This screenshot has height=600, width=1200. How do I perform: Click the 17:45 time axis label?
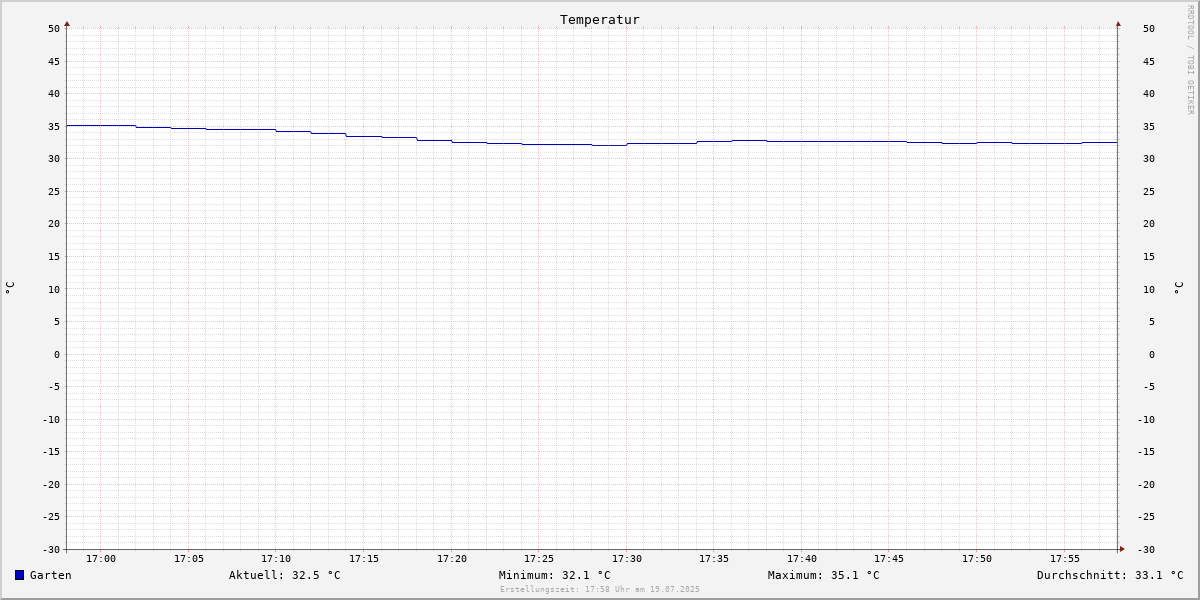[889, 559]
